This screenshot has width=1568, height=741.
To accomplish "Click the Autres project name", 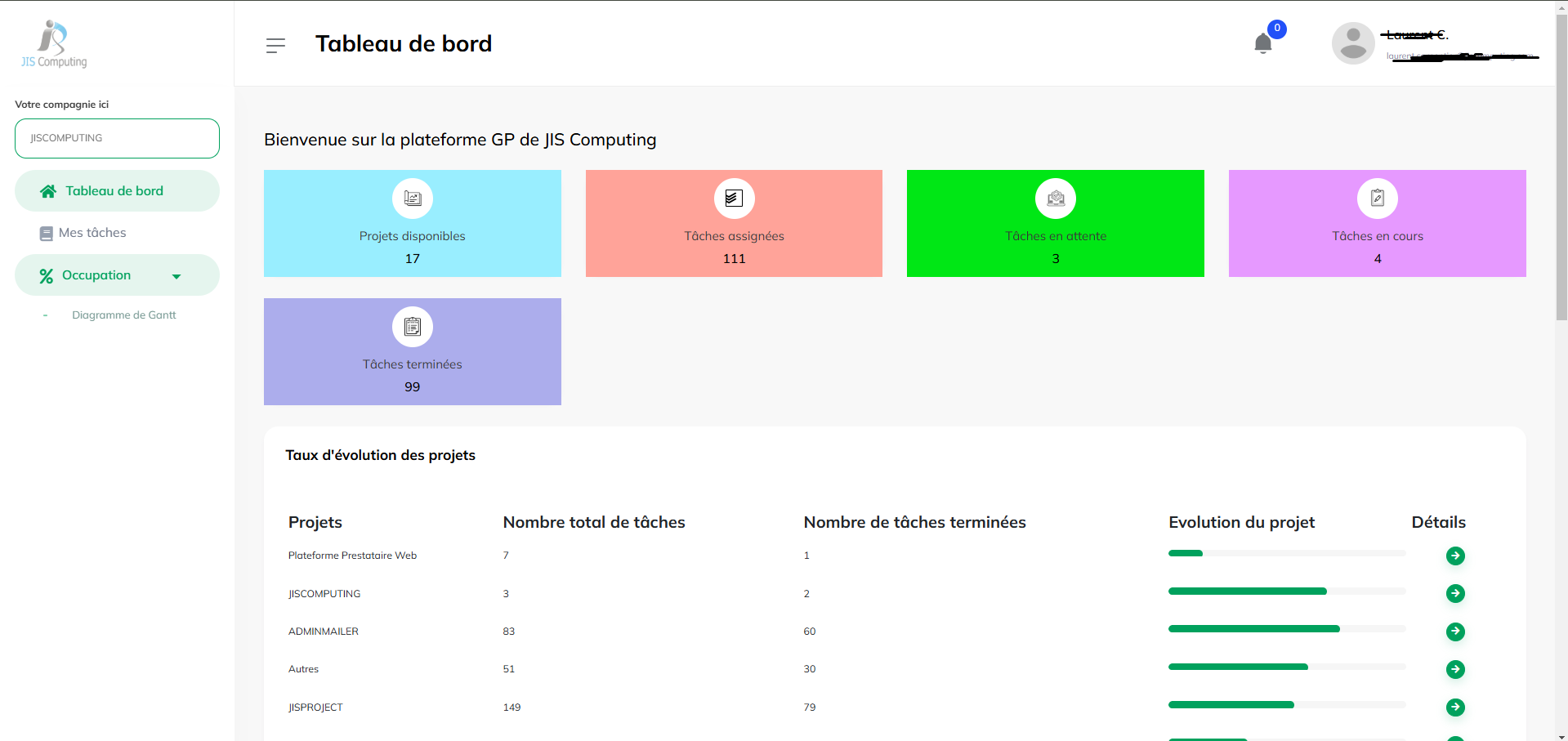I will pos(303,669).
